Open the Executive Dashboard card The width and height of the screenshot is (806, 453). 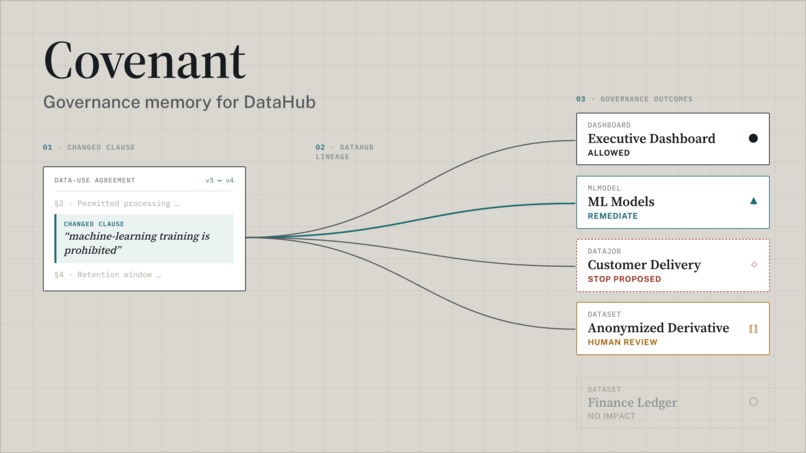point(673,139)
